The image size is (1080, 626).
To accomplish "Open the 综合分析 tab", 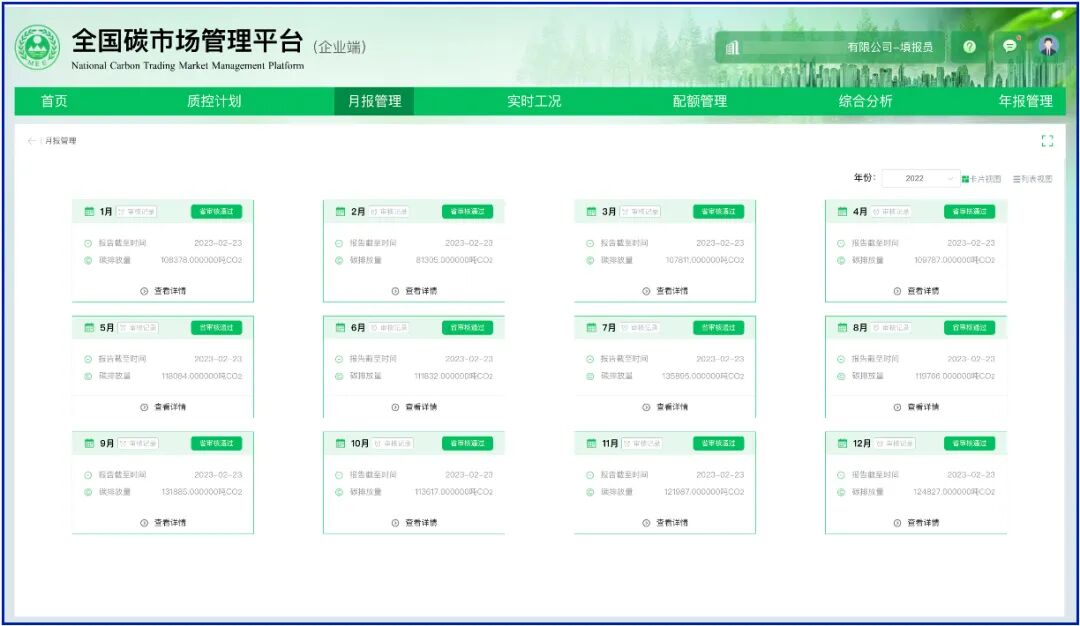I will pos(865,101).
